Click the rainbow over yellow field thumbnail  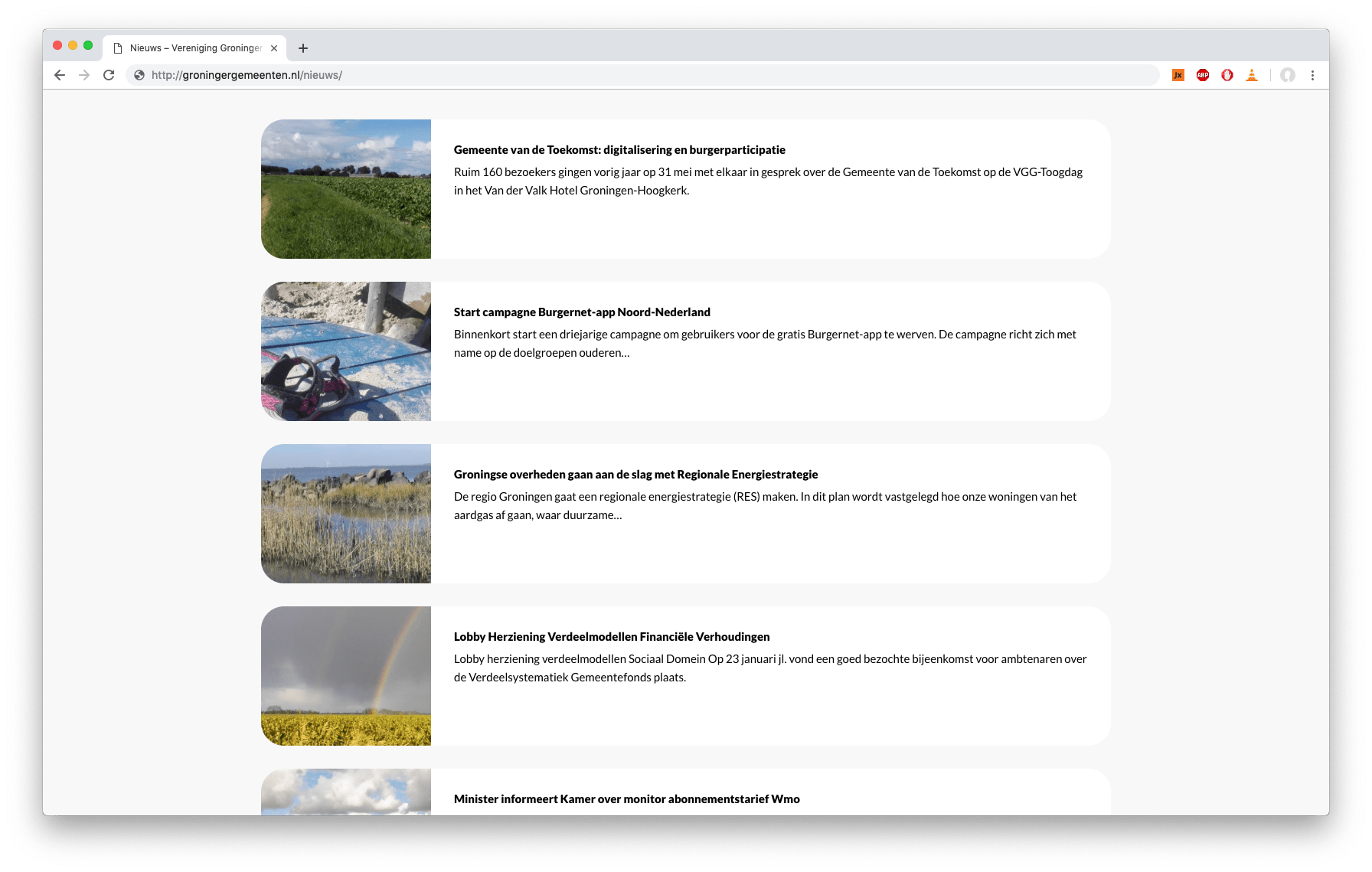(346, 676)
